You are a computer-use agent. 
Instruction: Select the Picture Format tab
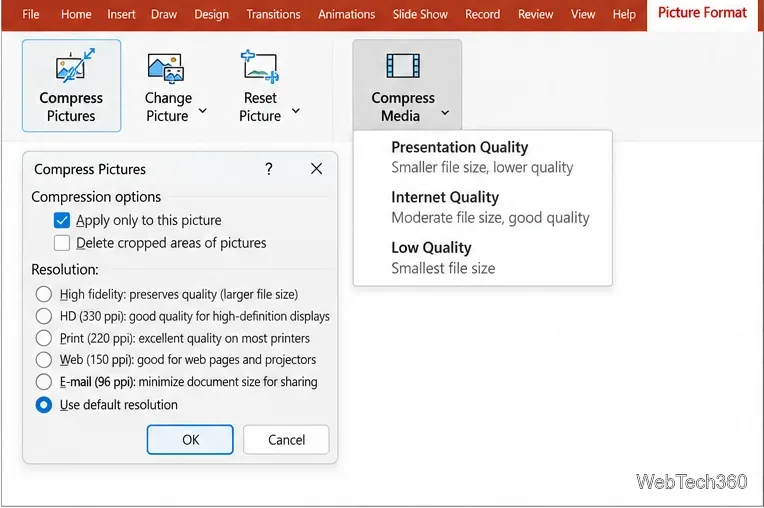(702, 13)
